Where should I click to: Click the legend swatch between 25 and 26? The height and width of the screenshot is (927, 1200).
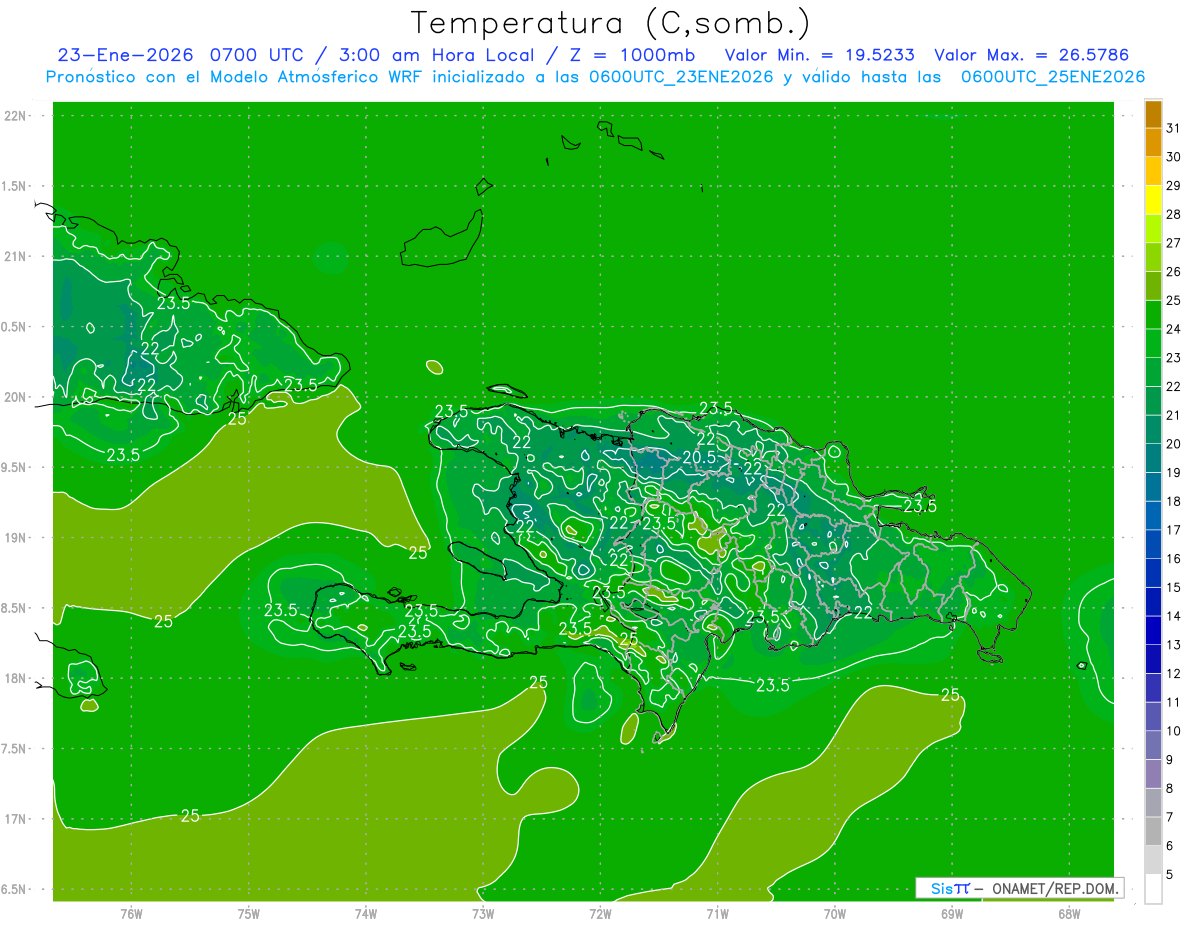(x=1154, y=286)
